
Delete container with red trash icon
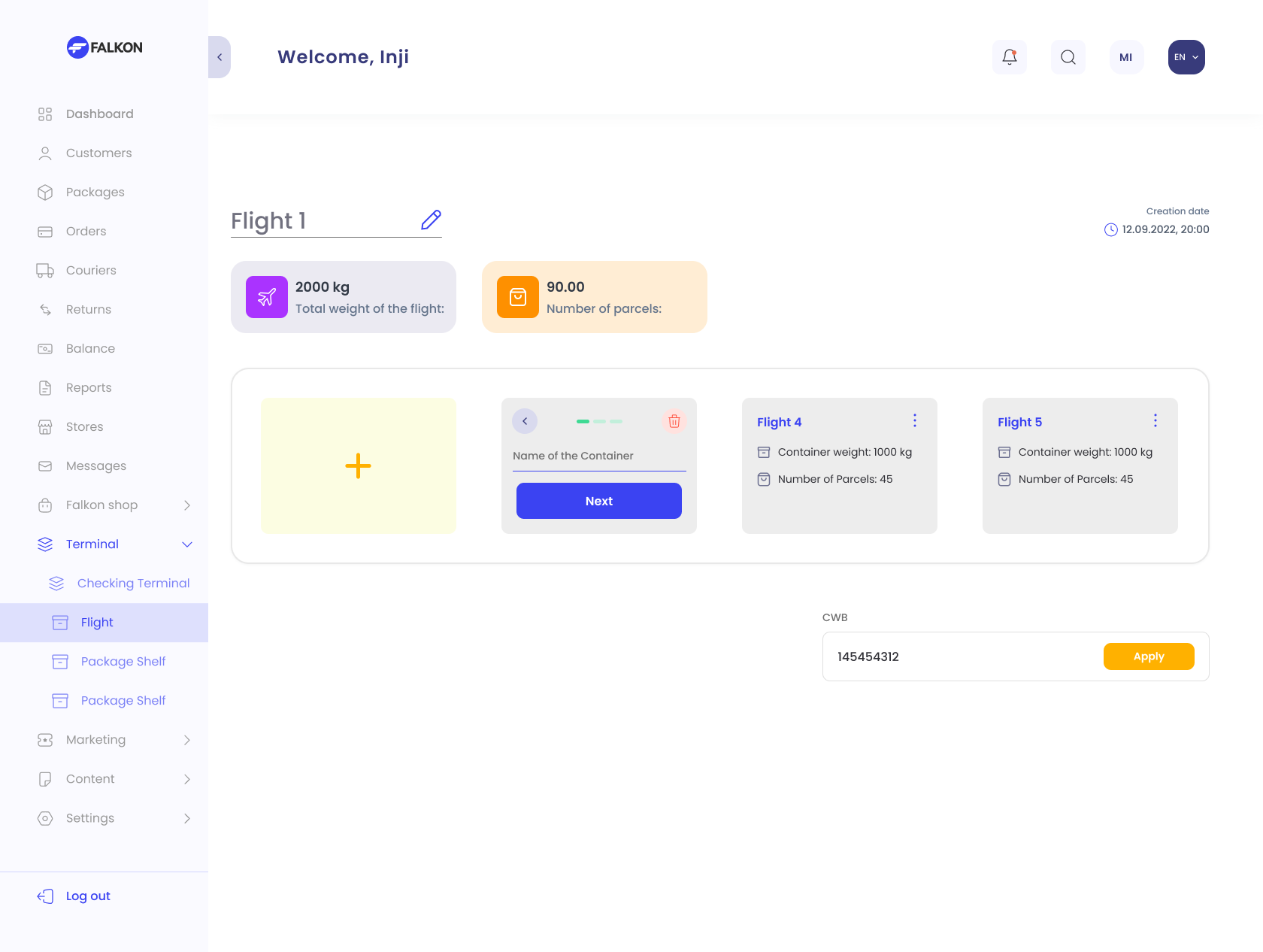click(674, 421)
